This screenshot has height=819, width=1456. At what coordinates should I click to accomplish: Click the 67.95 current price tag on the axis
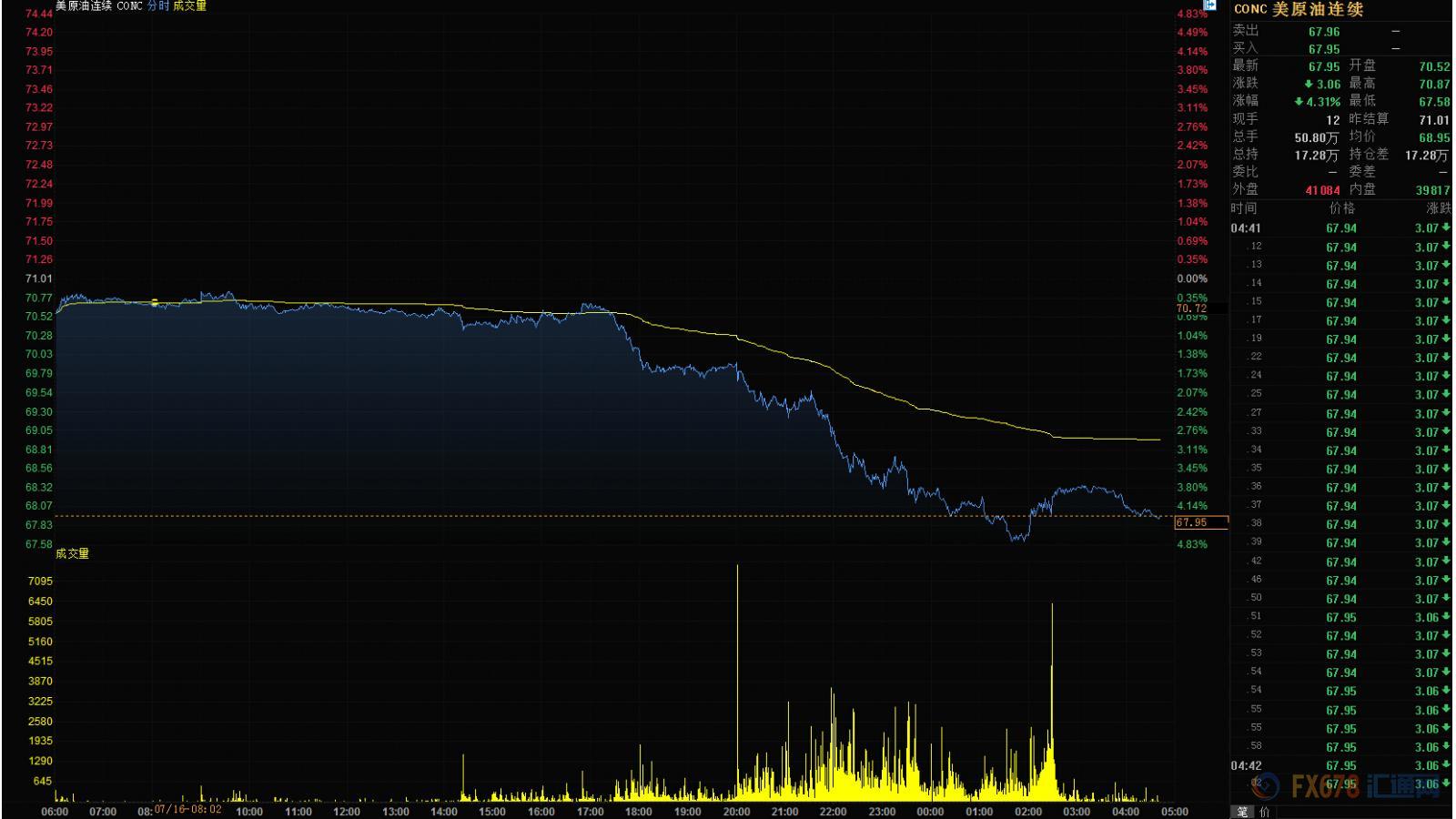click(1201, 522)
